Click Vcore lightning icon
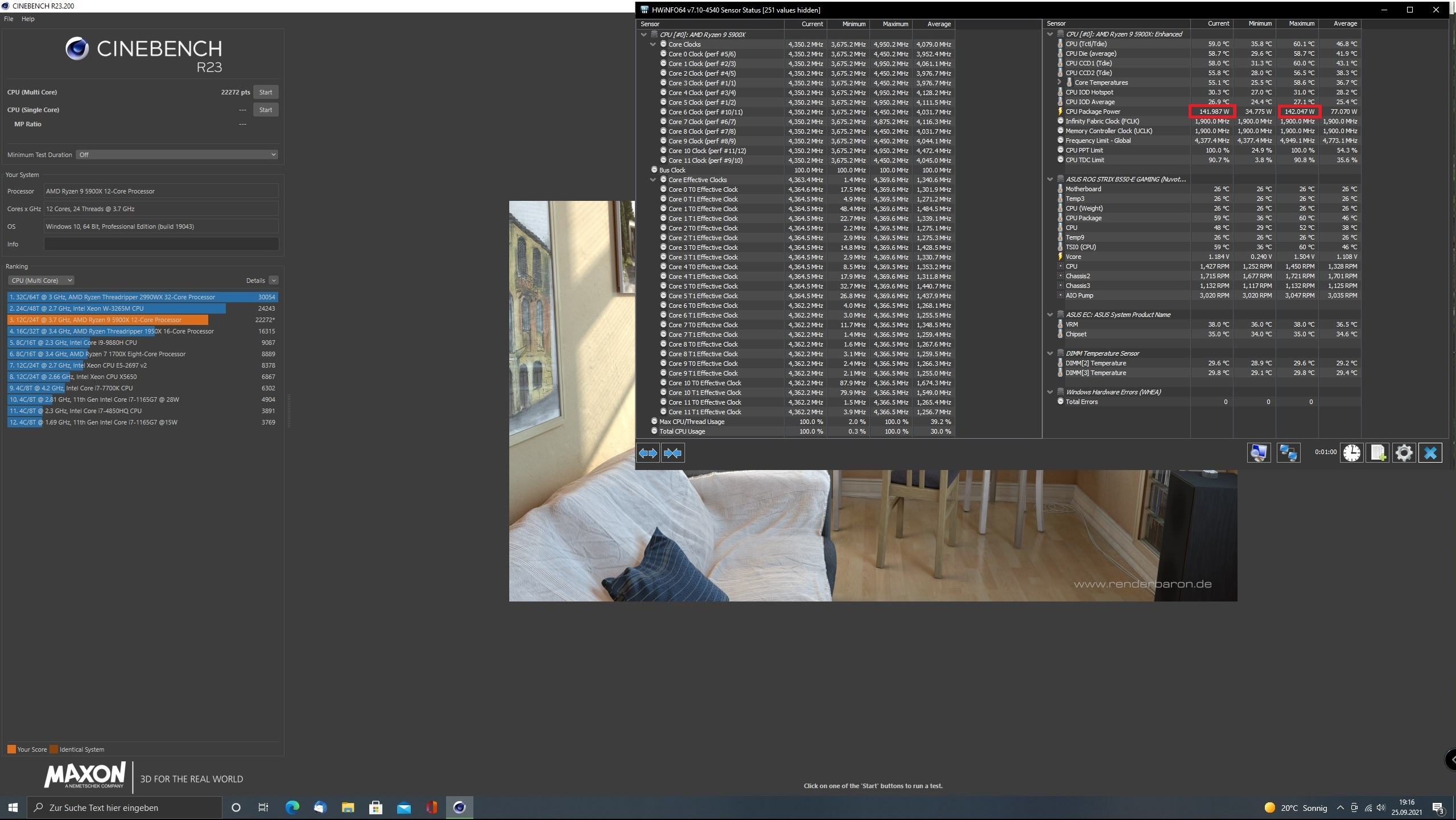The height and width of the screenshot is (820, 1456). (x=1060, y=257)
